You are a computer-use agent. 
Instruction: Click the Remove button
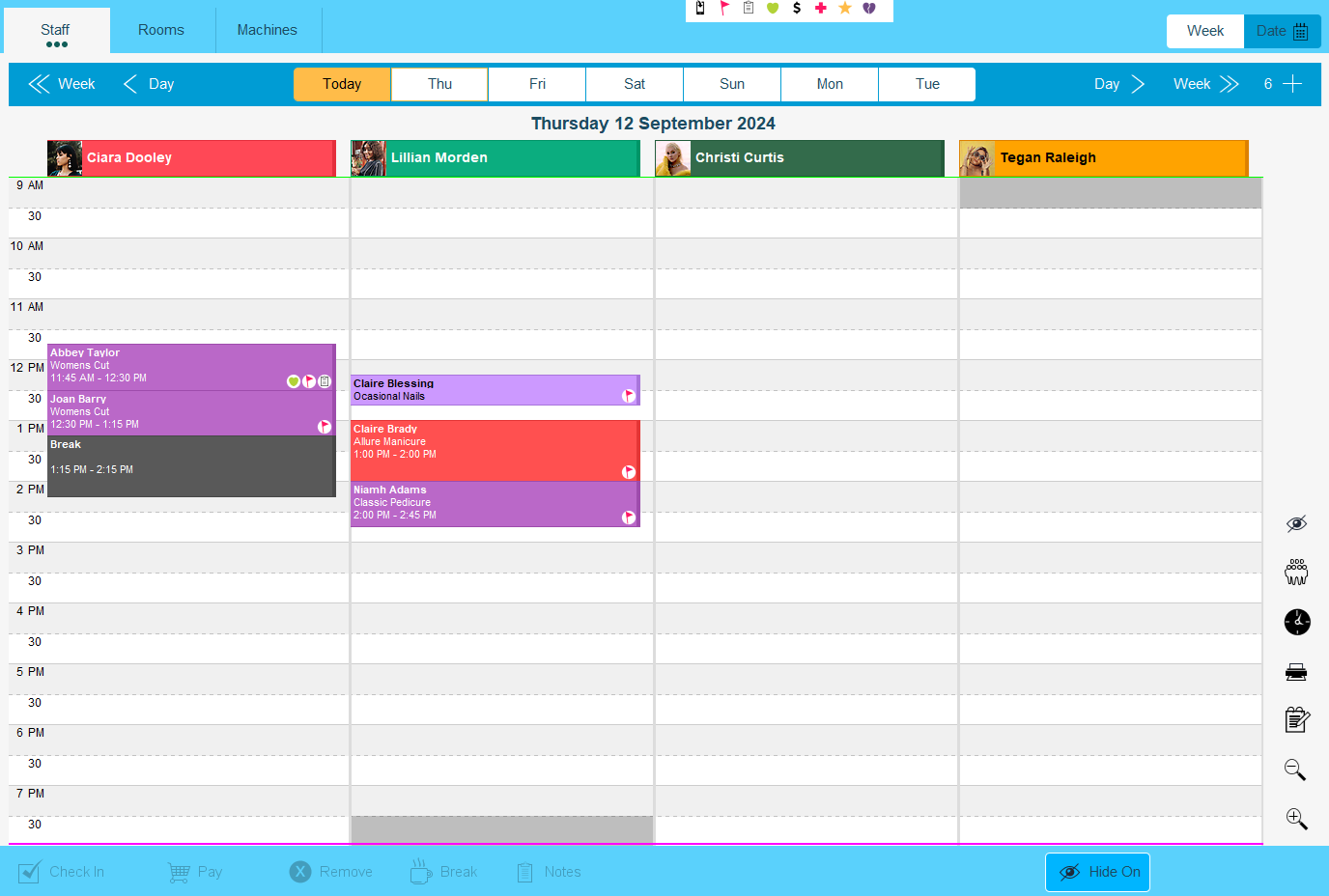coord(330,872)
